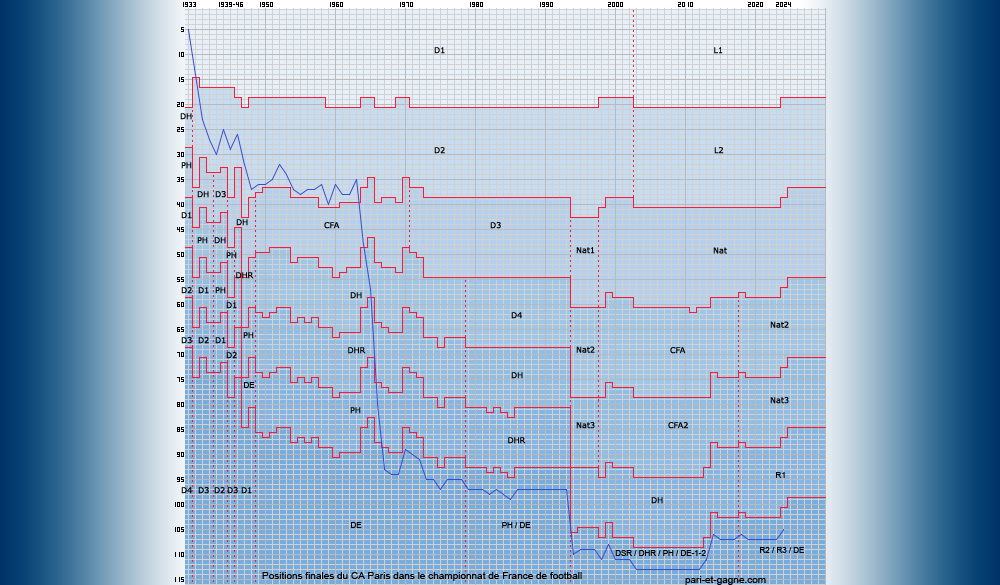Click the y-axis rank value 105
This screenshot has height=585, width=1000.
click(x=179, y=529)
